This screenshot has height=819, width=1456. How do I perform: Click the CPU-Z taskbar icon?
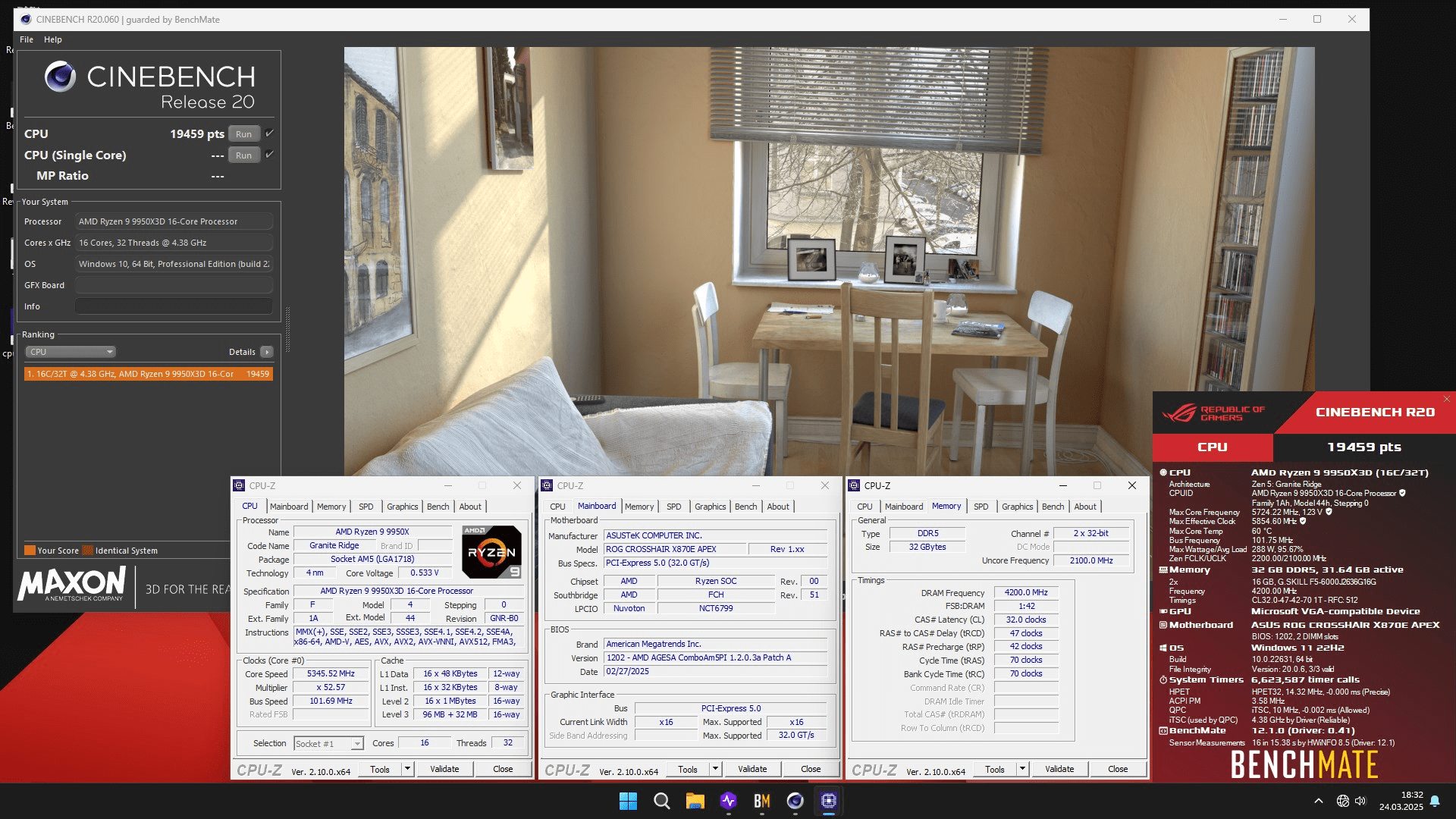point(828,801)
